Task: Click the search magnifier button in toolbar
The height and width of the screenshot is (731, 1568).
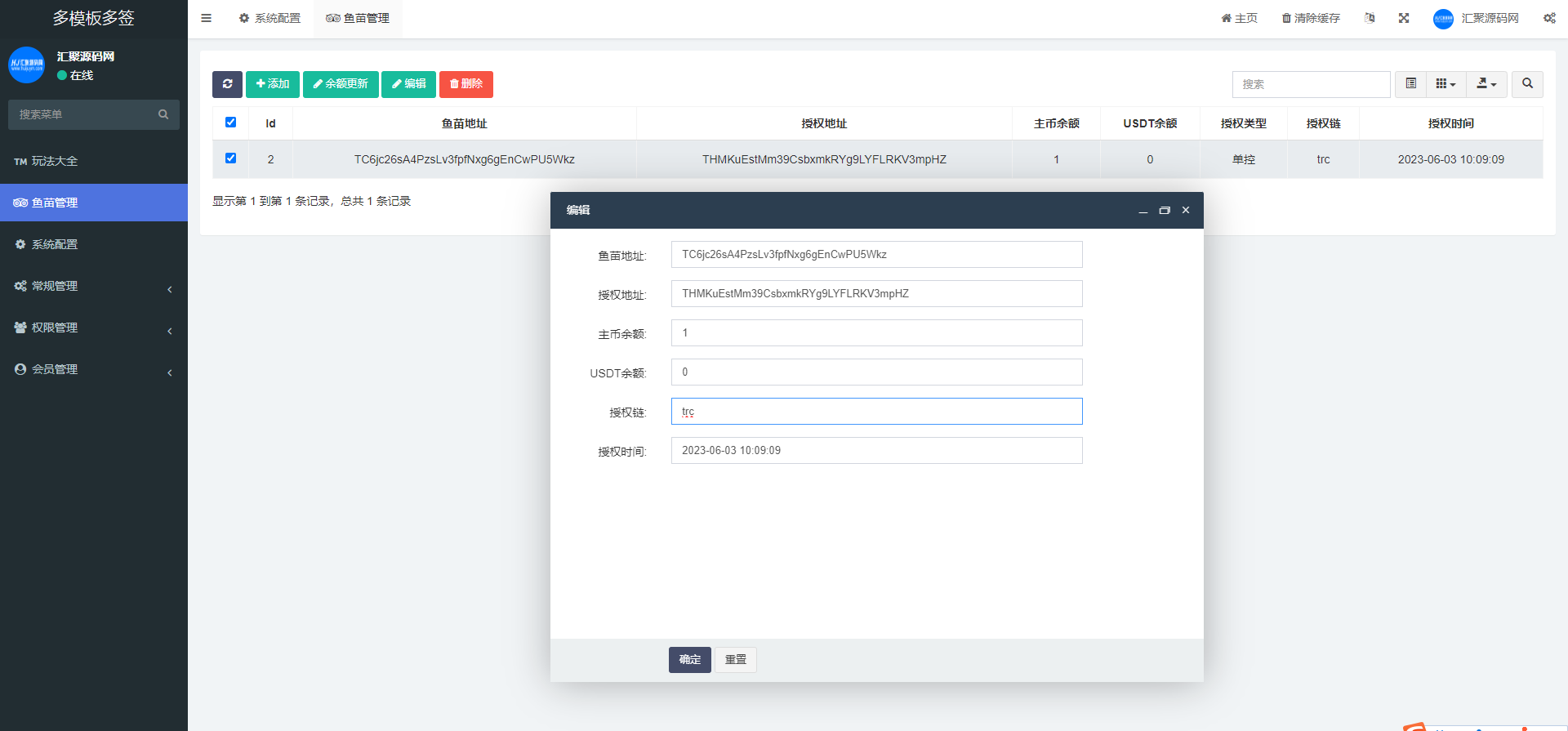Action: pos(1527,84)
